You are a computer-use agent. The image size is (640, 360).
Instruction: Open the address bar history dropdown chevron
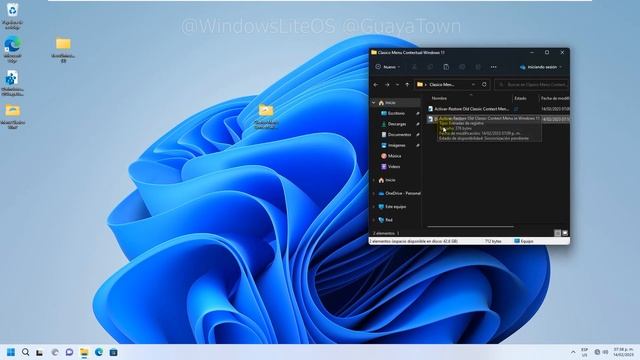pos(473,84)
